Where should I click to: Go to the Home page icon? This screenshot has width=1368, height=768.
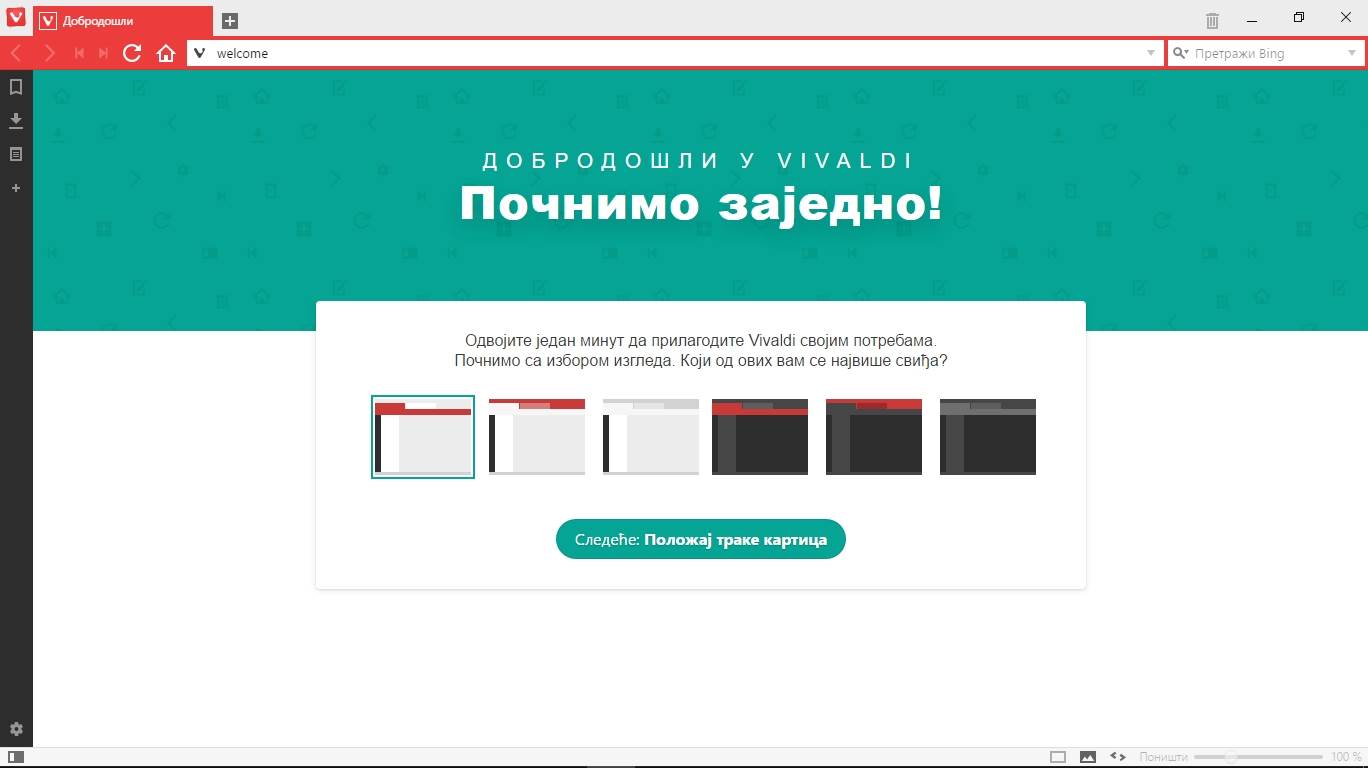pos(166,53)
